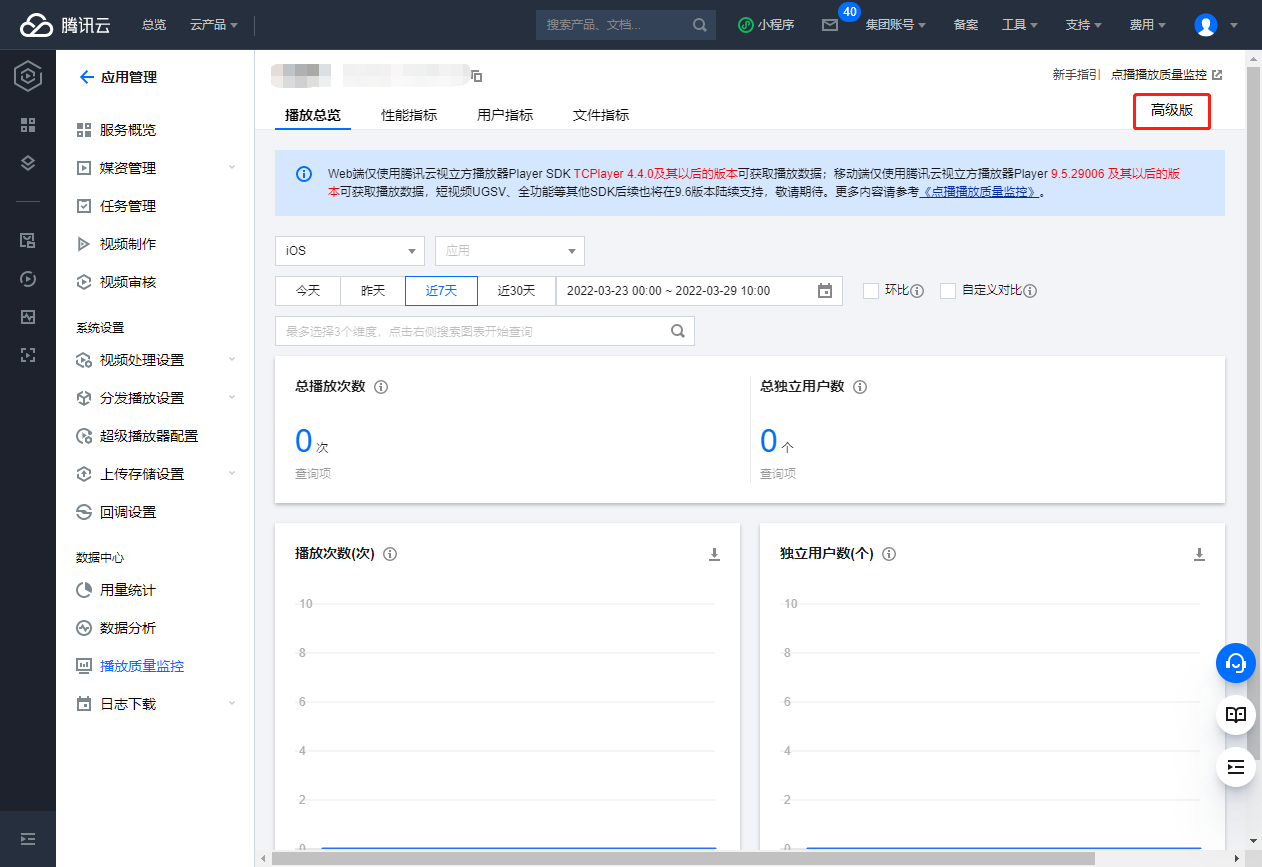This screenshot has width=1262, height=867.
Task: Click the user avatar icon
Action: coord(1206,25)
